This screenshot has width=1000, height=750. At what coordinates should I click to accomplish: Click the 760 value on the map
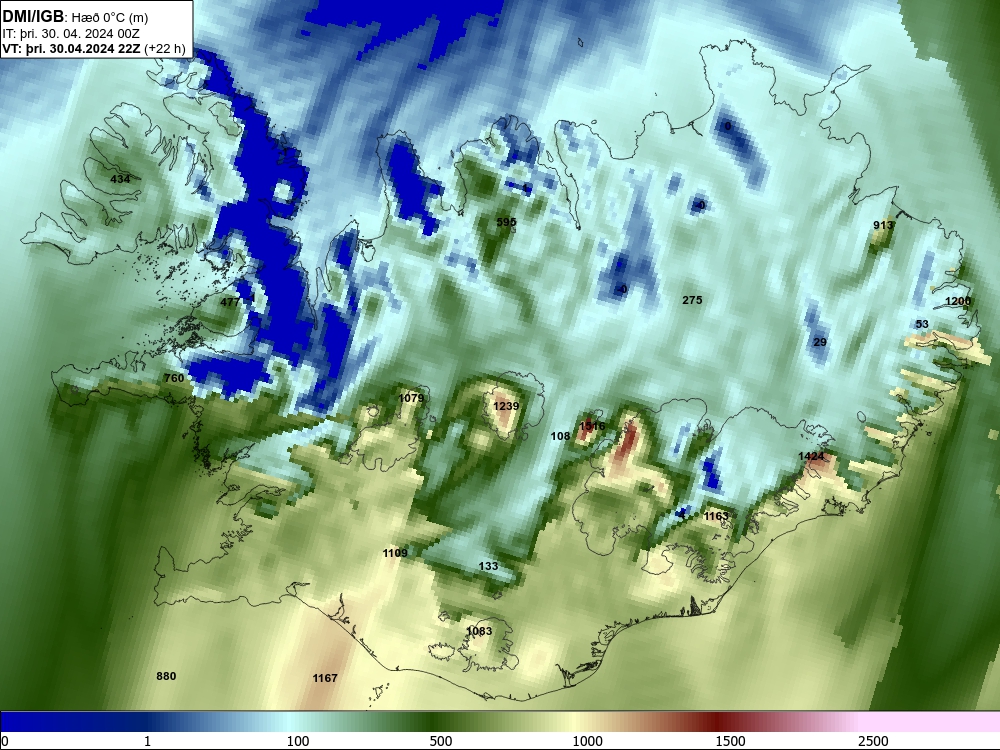(x=173, y=378)
